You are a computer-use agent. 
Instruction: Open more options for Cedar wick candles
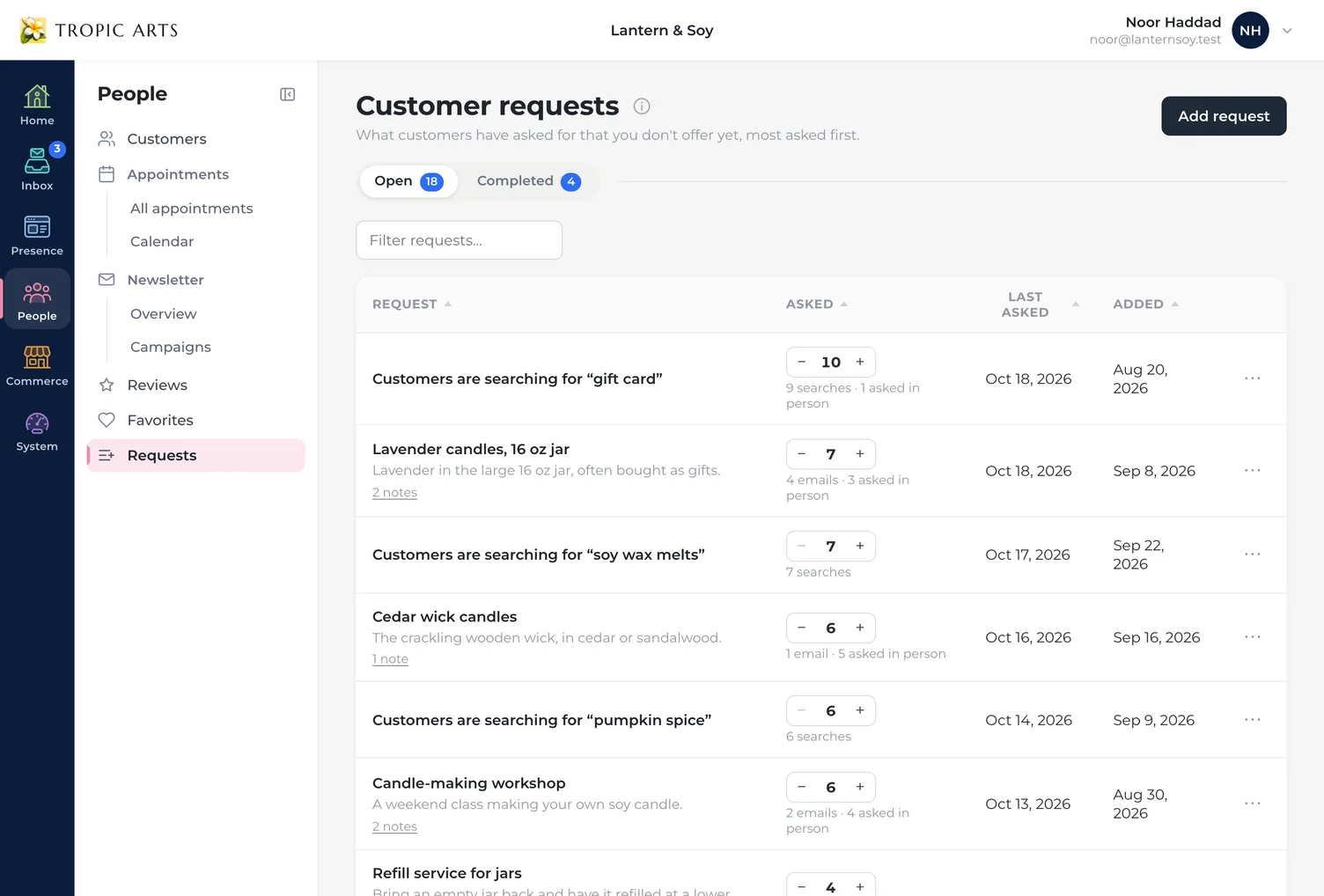pyautogui.click(x=1252, y=637)
